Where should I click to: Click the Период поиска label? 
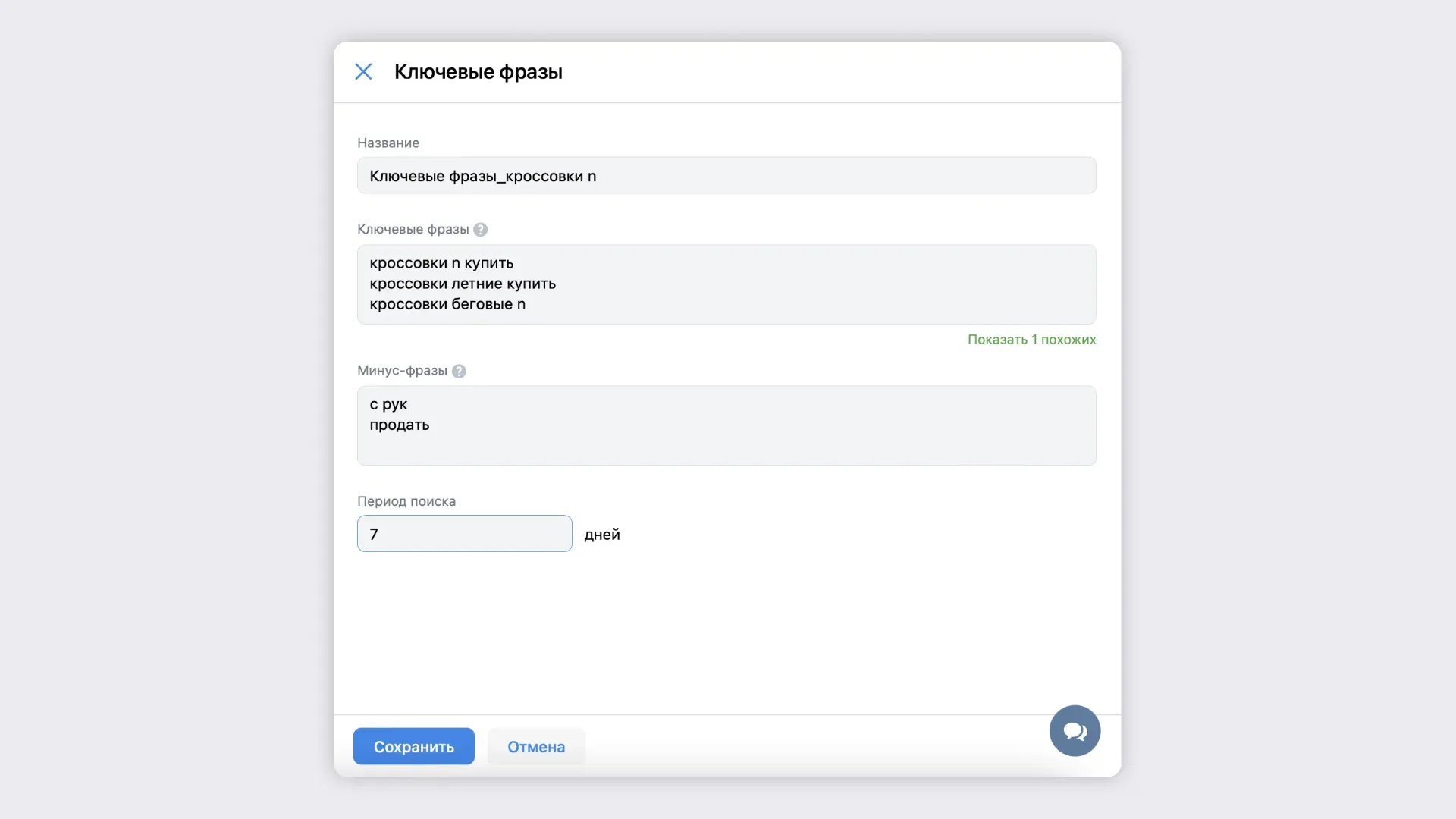click(406, 501)
